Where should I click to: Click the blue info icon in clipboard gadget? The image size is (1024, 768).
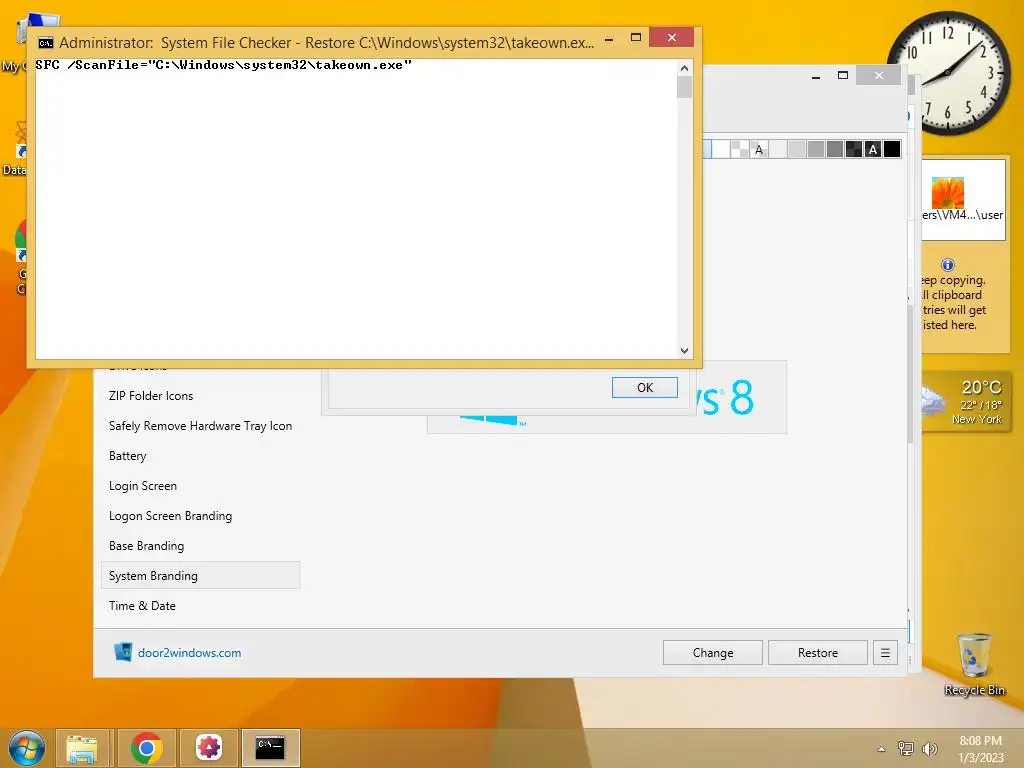pos(948,264)
